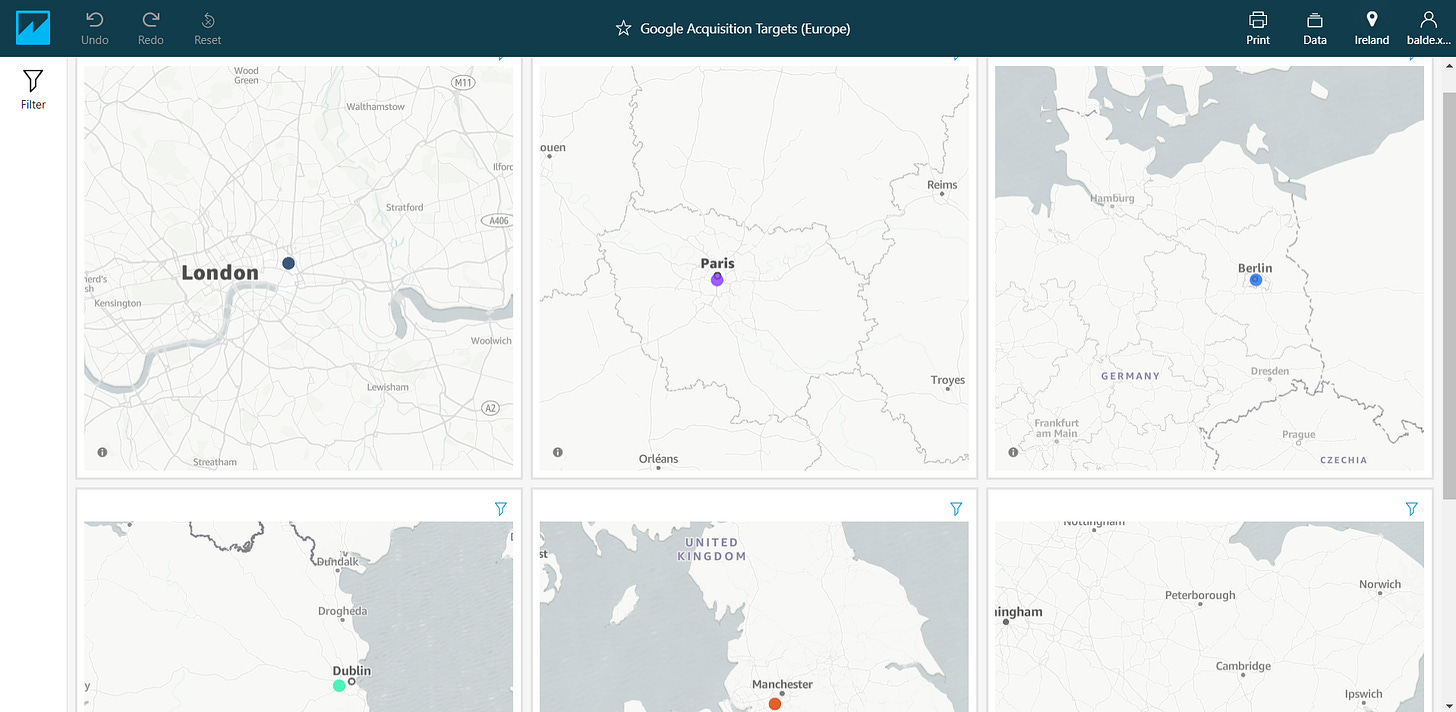Viewport: 1456px width, 712px height.
Task: Click the 'CZECHIA' country label
Action: (1343, 460)
